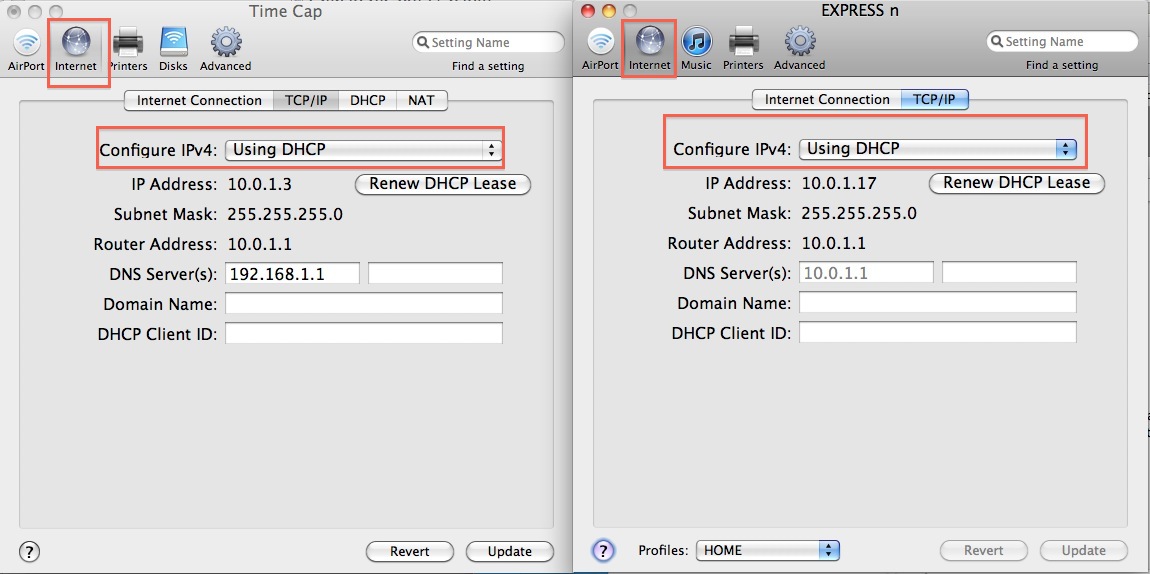Viewport: 1150px width, 574px height.
Task: Open AirPort pane in EXPRESS n window
Action: point(601,48)
